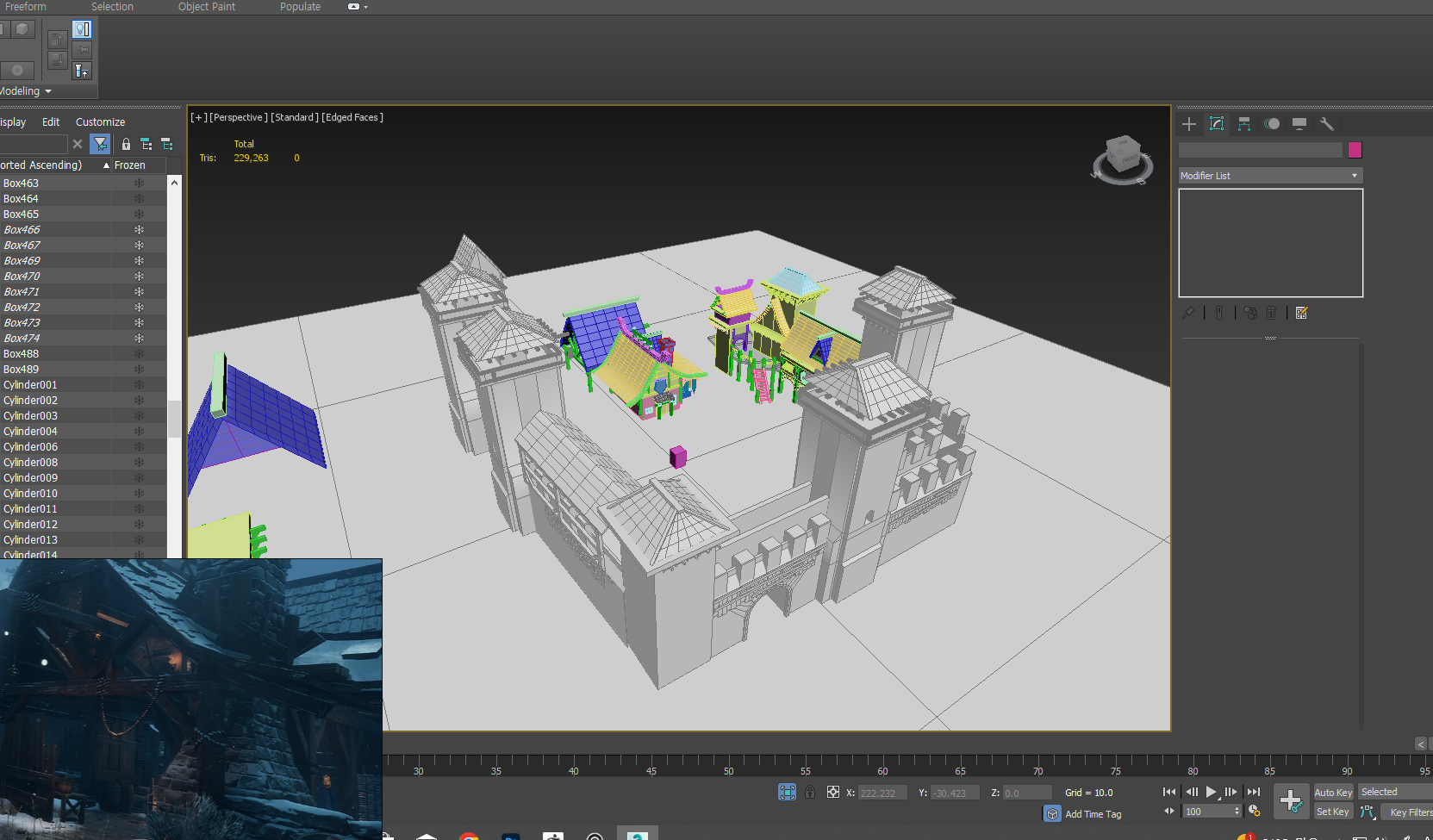This screenshot has height=840, width=1433.
Task: Switch to the Selection ribbon tab
Action: pyautogui.click(x=112, y=7)
